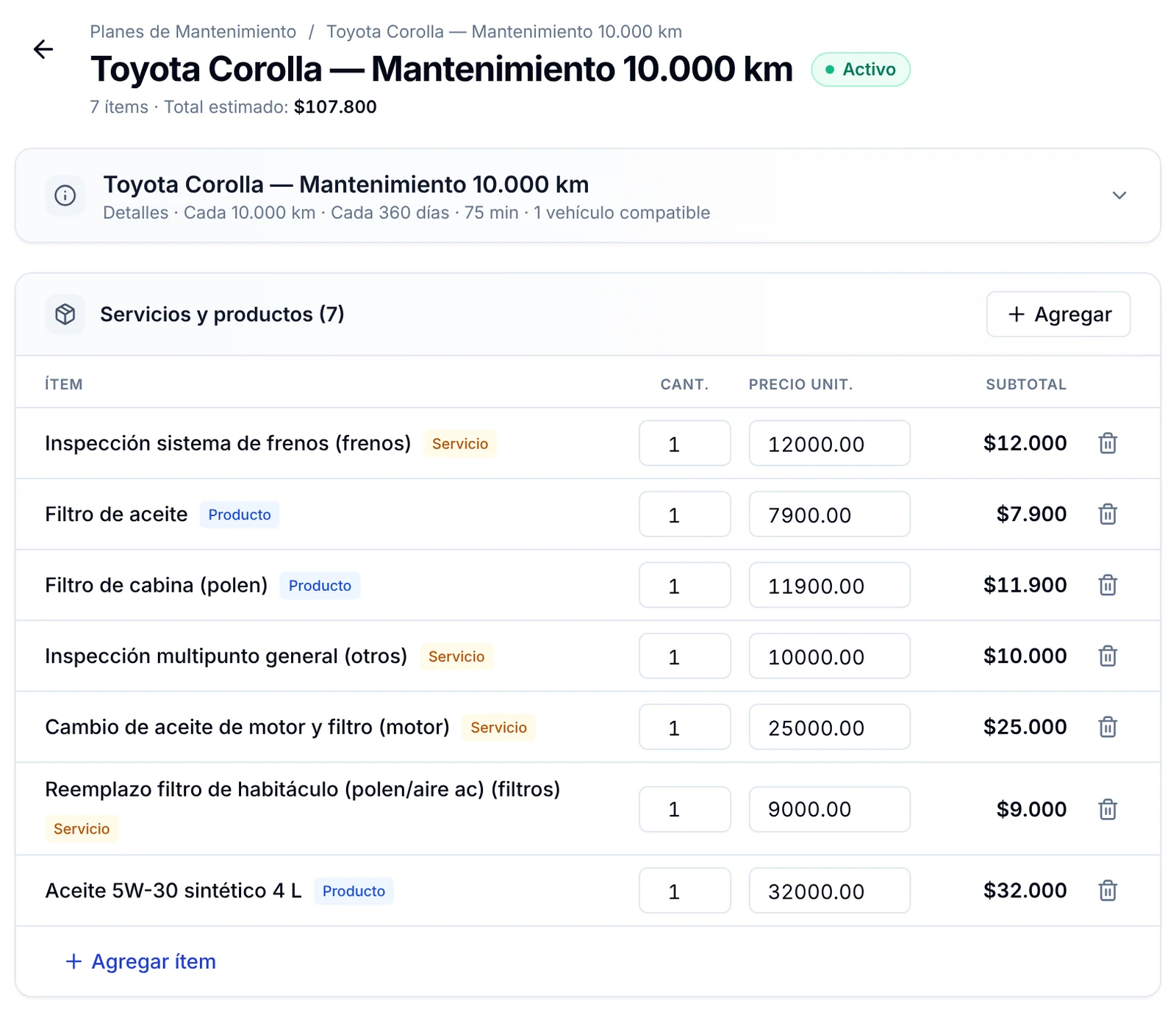Delete Reemplazo filtro de habitáculo row
The height and width of the screenshot is (1012, 1176).
pyautogui.click(x=1108, y=809)
